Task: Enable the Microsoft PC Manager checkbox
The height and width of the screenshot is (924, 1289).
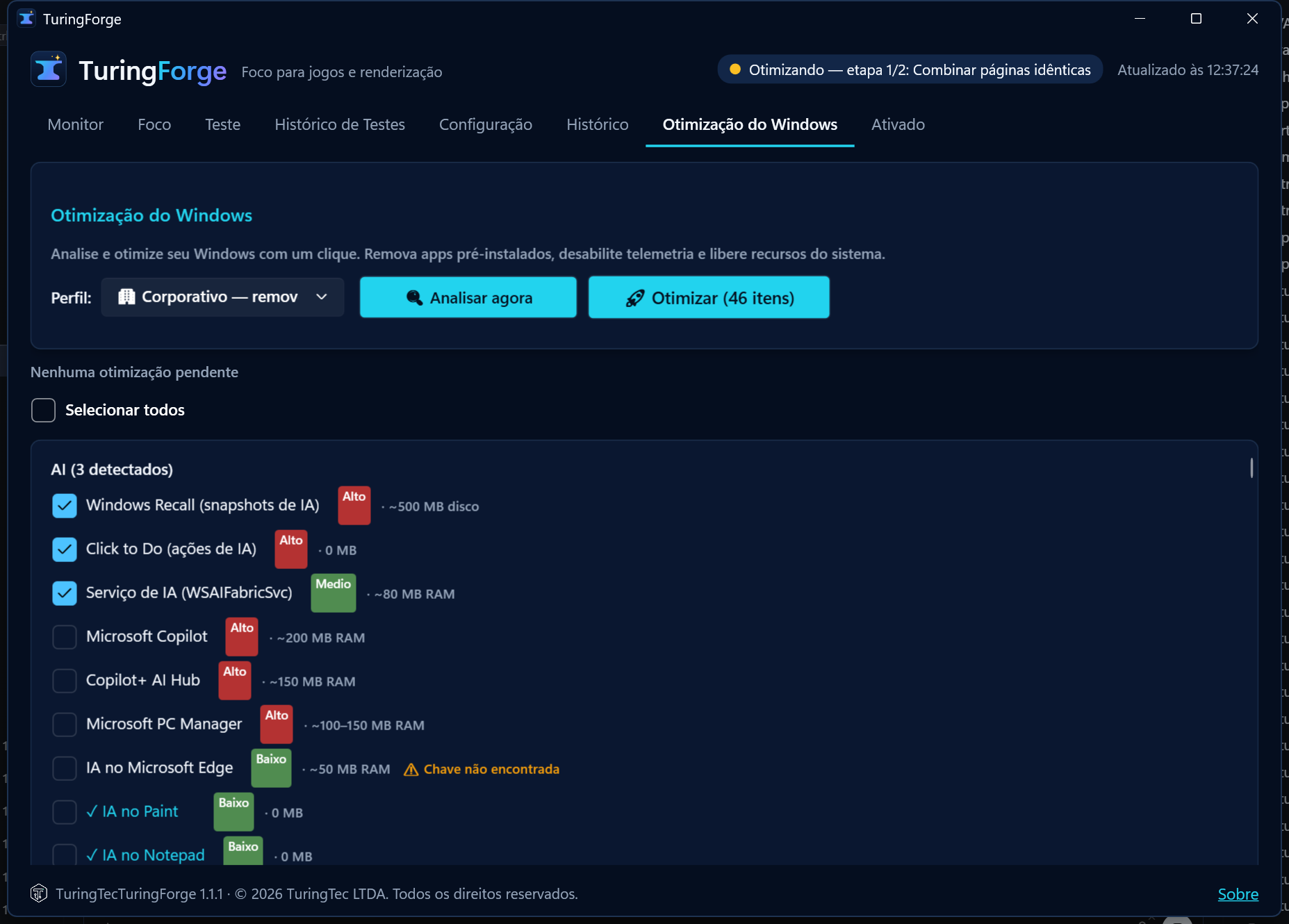Action: pyautogui.click(x=65, y=724)
